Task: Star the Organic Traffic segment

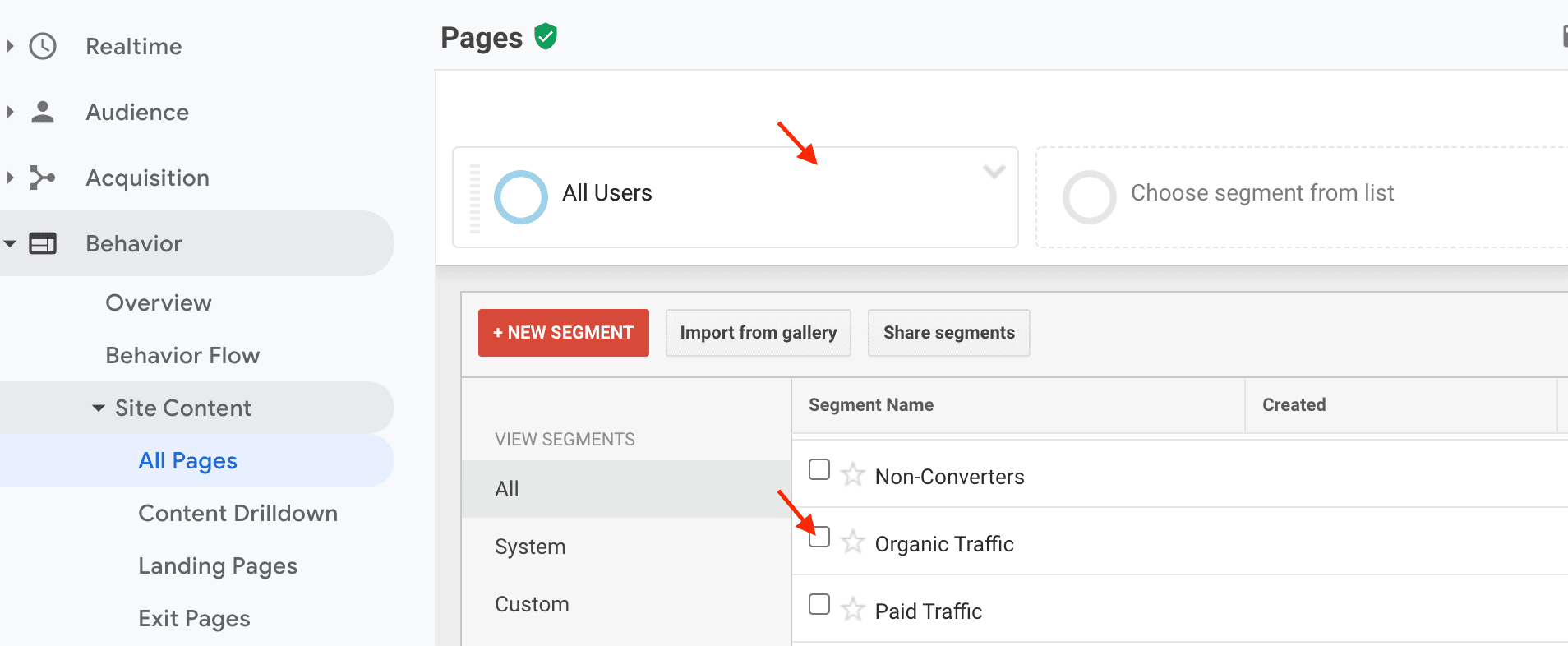Action: (x=853, y=542)
